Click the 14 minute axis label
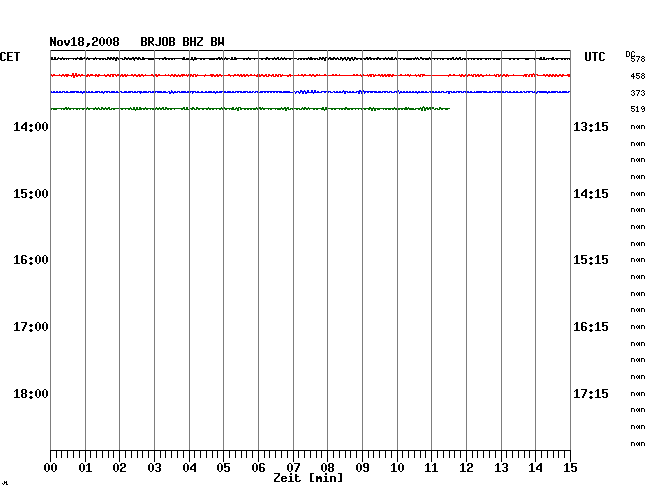Image resolution: width=650 pixels, height=494 pixels. click(x=536, y=468)
